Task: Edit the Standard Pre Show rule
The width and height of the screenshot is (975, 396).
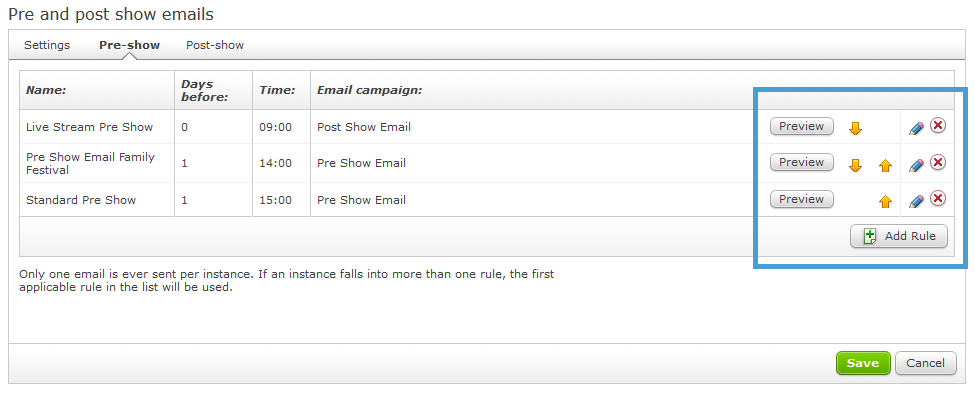Action: 916,201
